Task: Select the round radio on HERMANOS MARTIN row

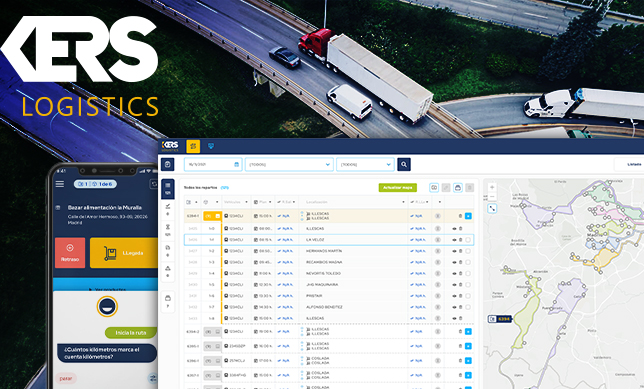Action: click(x=468, y=251)
